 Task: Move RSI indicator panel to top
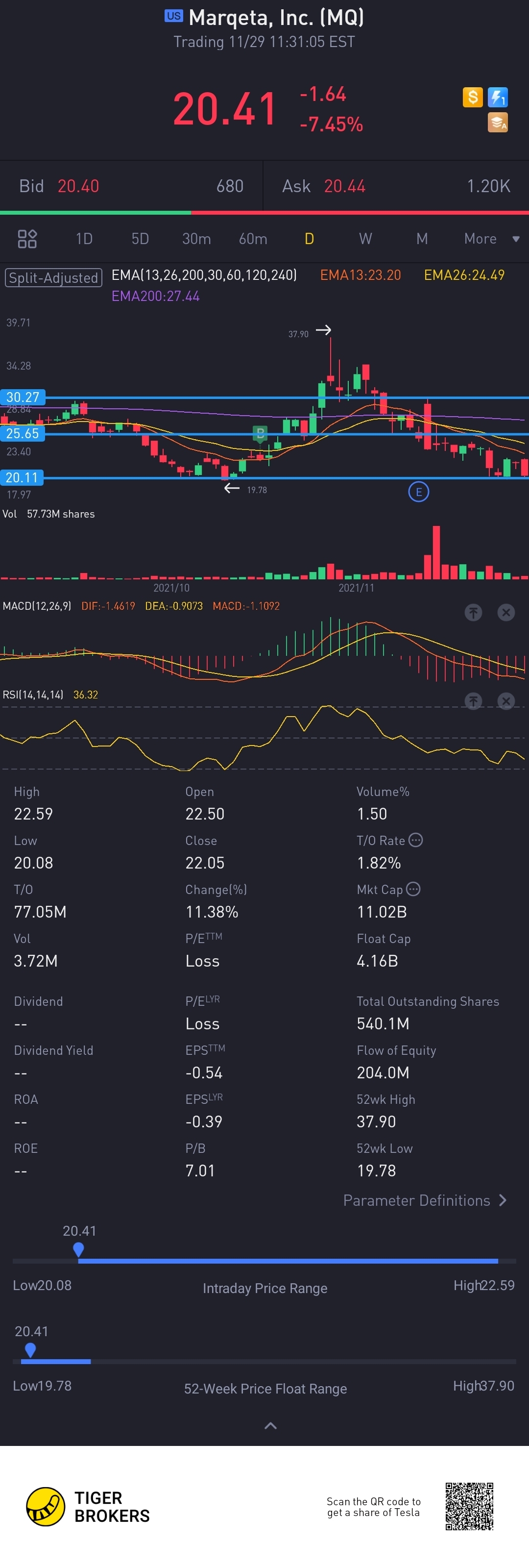click(474, 701)
